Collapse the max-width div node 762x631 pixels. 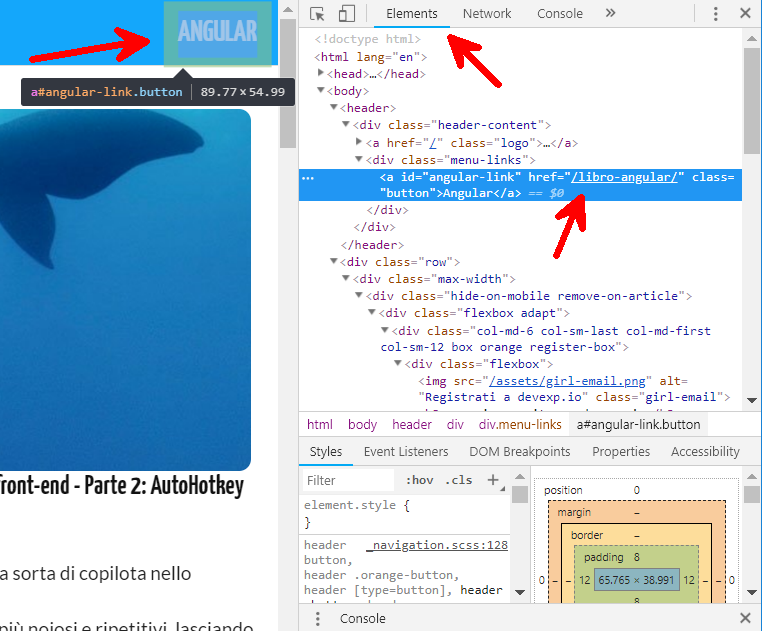point(346,278)
